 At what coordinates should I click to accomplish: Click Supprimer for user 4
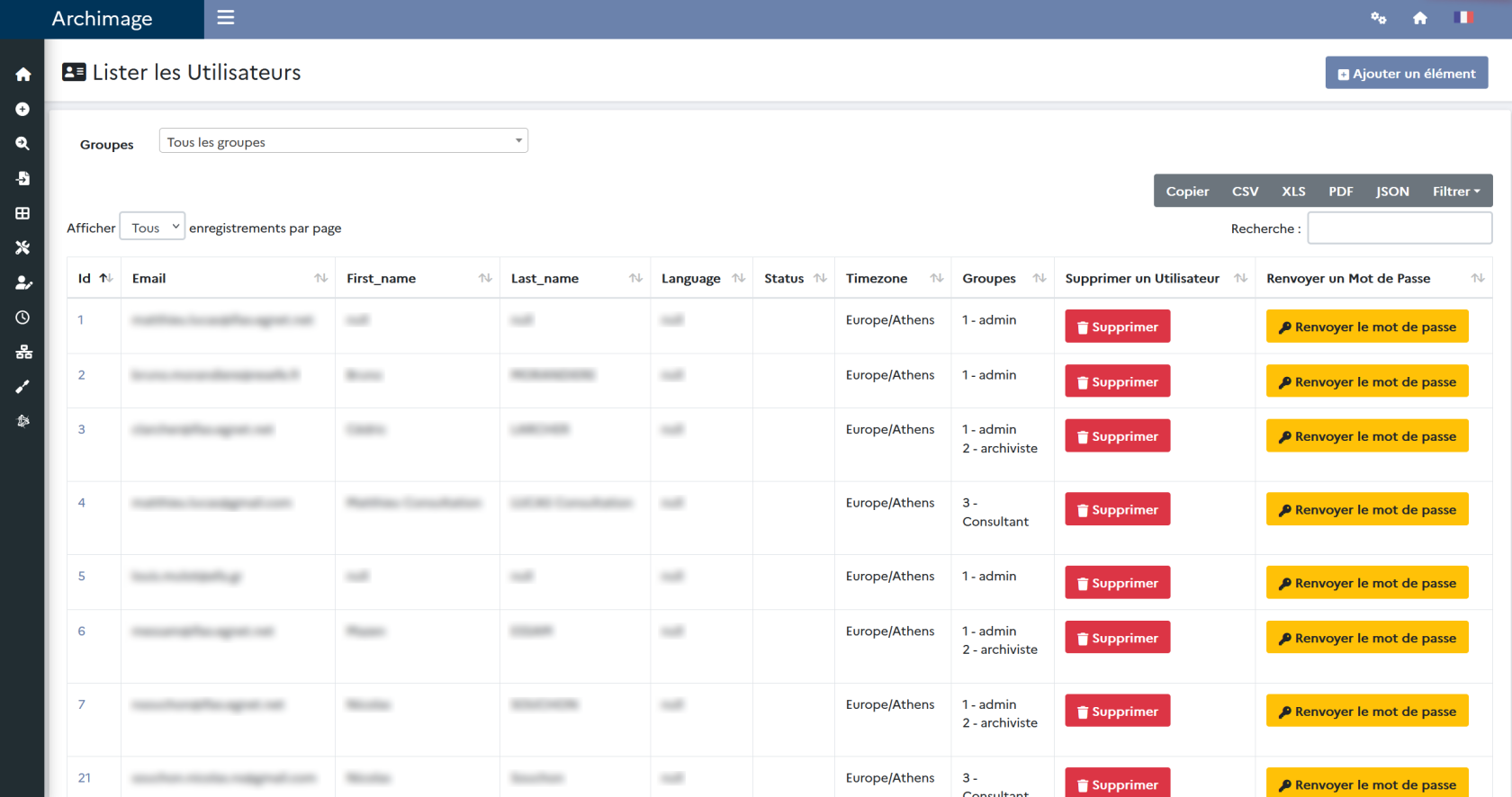coord(1117,509)
